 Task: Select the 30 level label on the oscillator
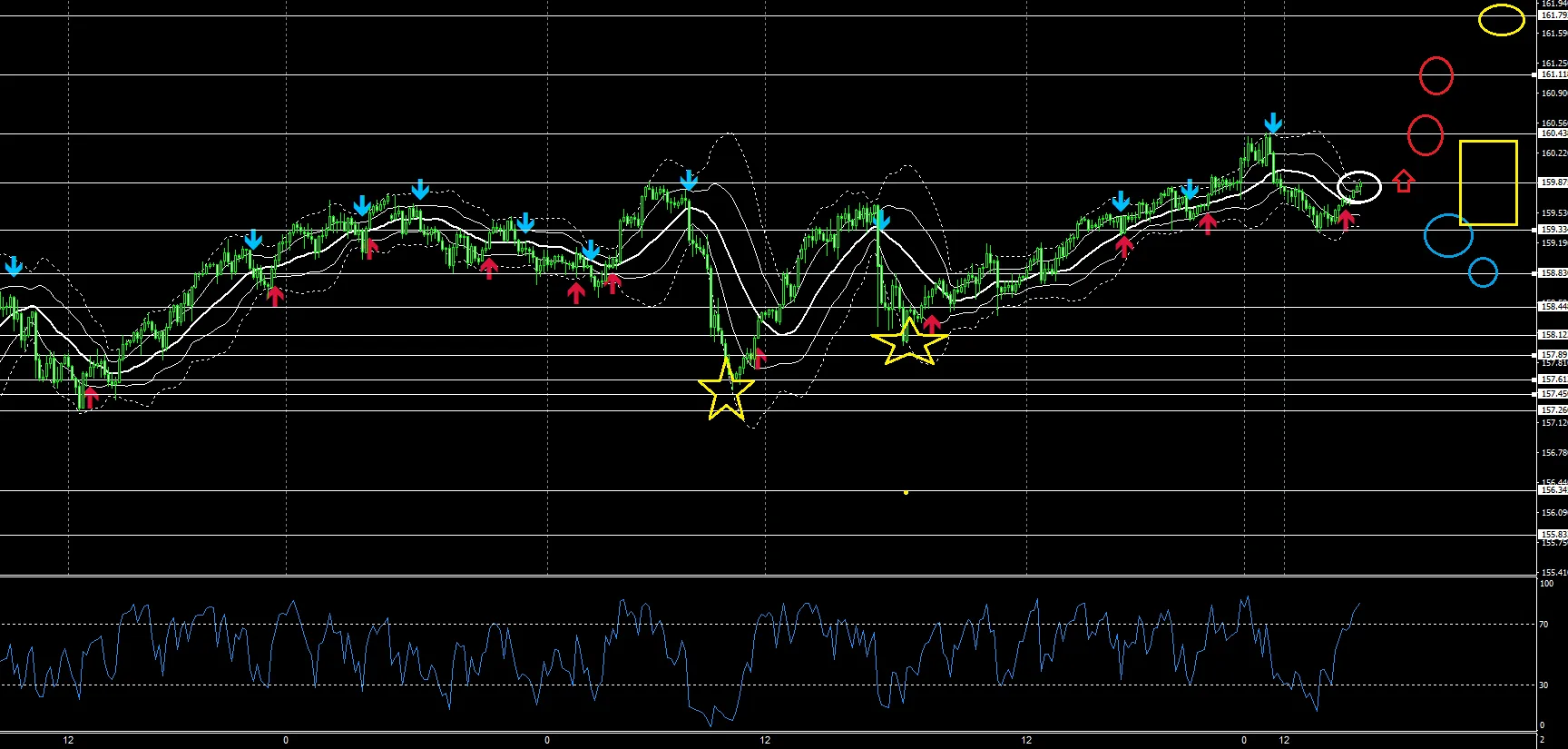coord(1544,685)
